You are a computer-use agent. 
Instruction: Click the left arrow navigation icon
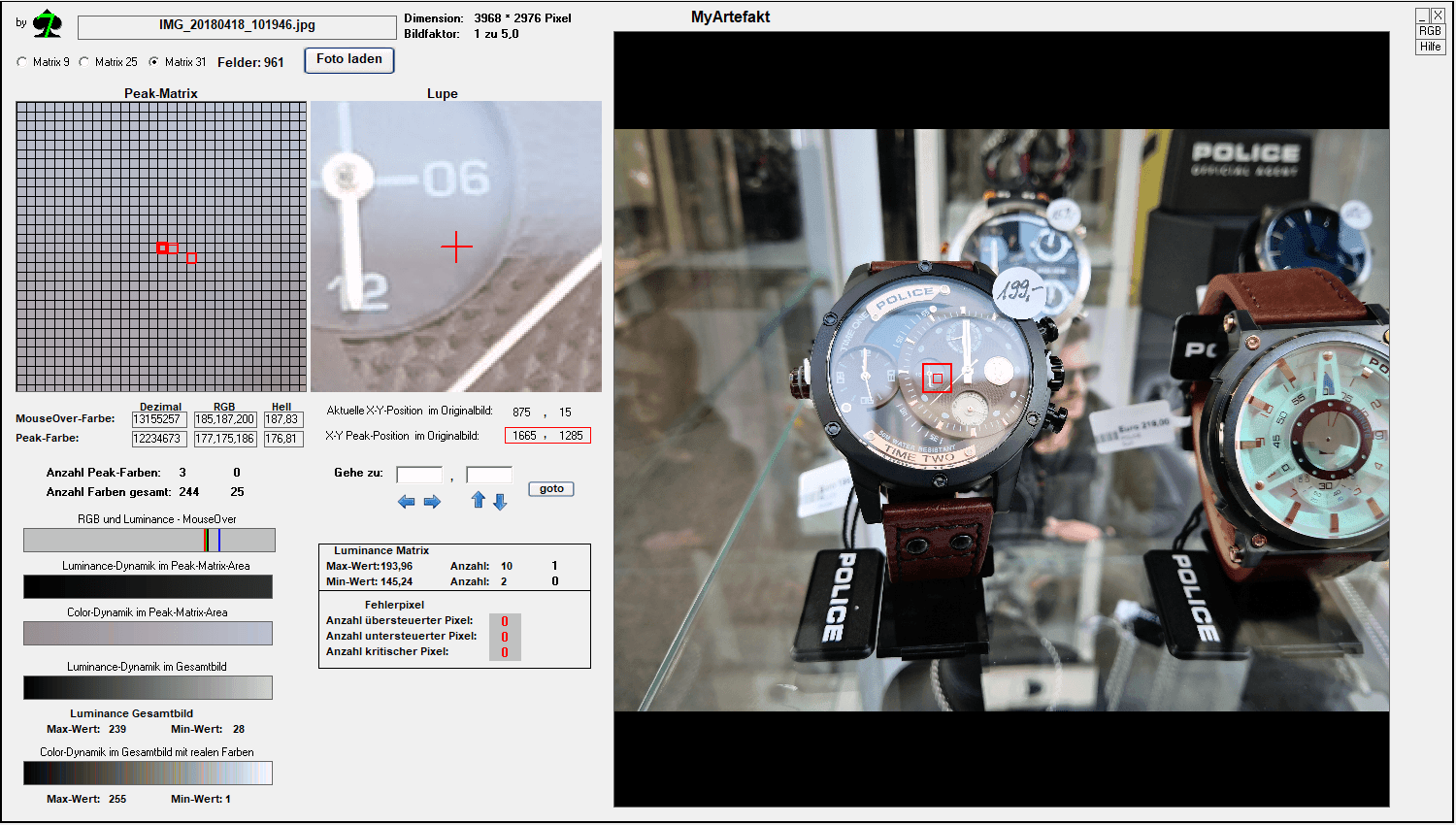point(406,502)
